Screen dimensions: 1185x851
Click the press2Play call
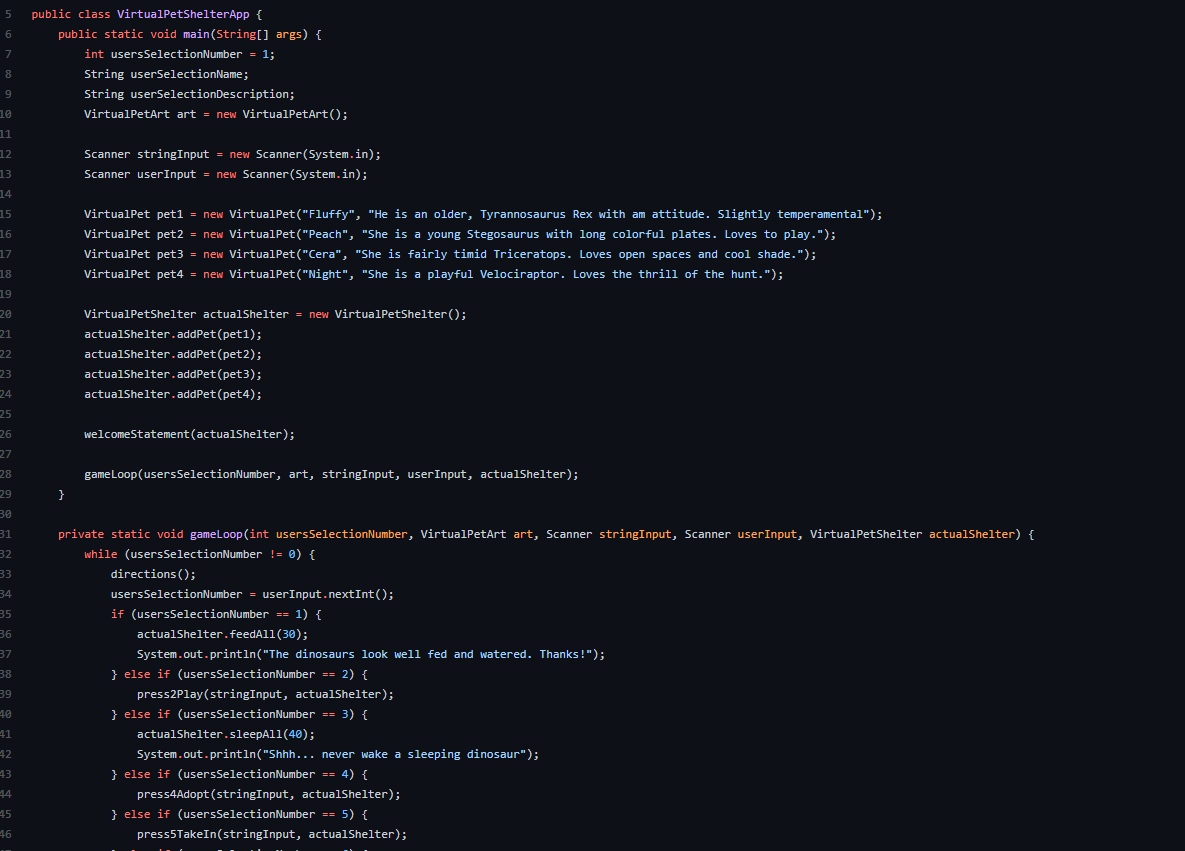(265, 695)
